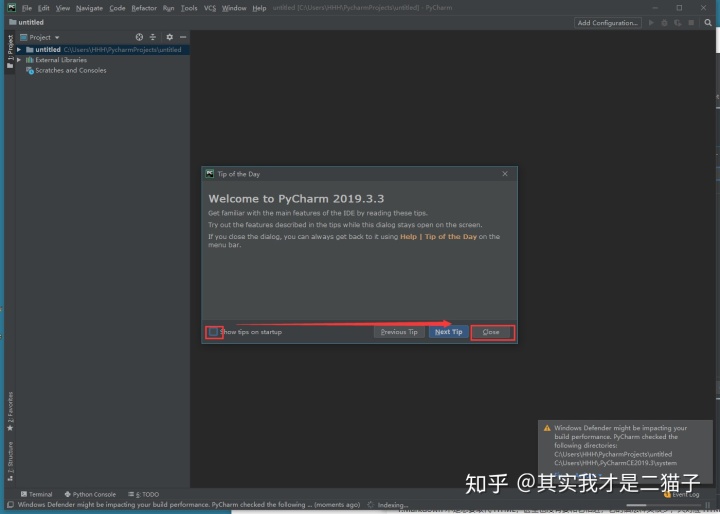Expand the External Libraries node arrow

tap(19, 60)
